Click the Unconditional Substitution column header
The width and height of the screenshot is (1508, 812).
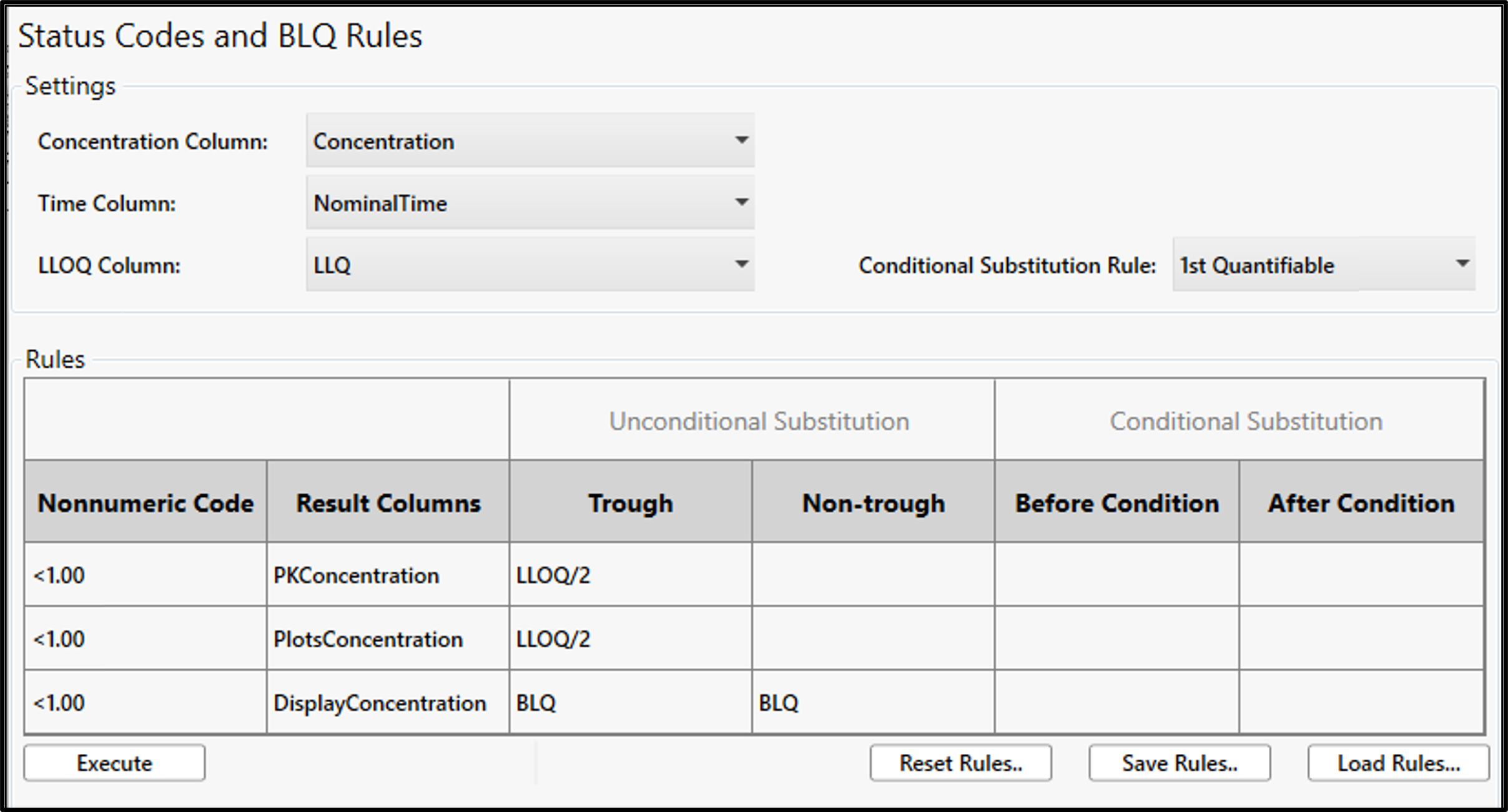759,420
